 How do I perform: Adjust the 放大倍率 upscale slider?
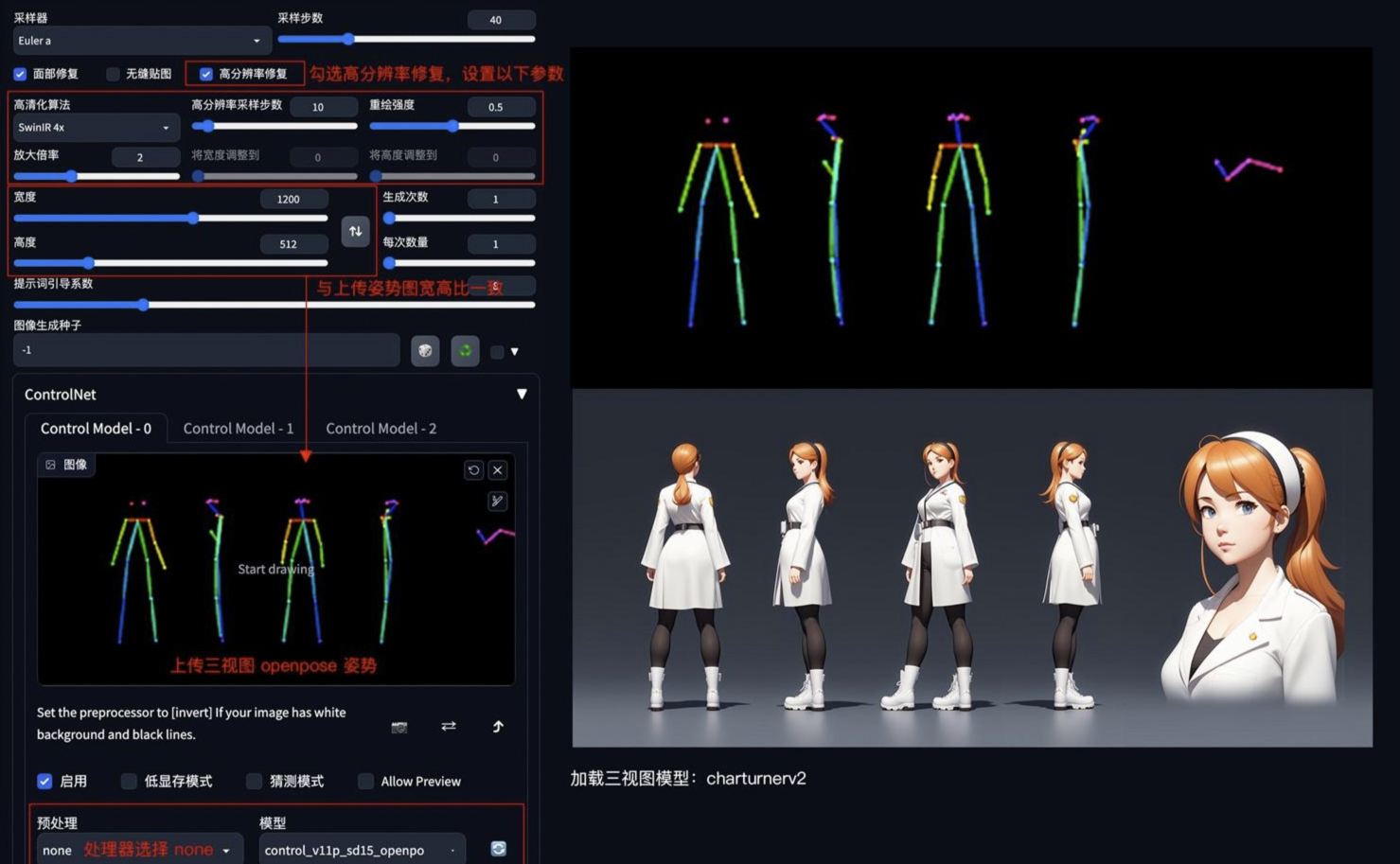(97, 176)
